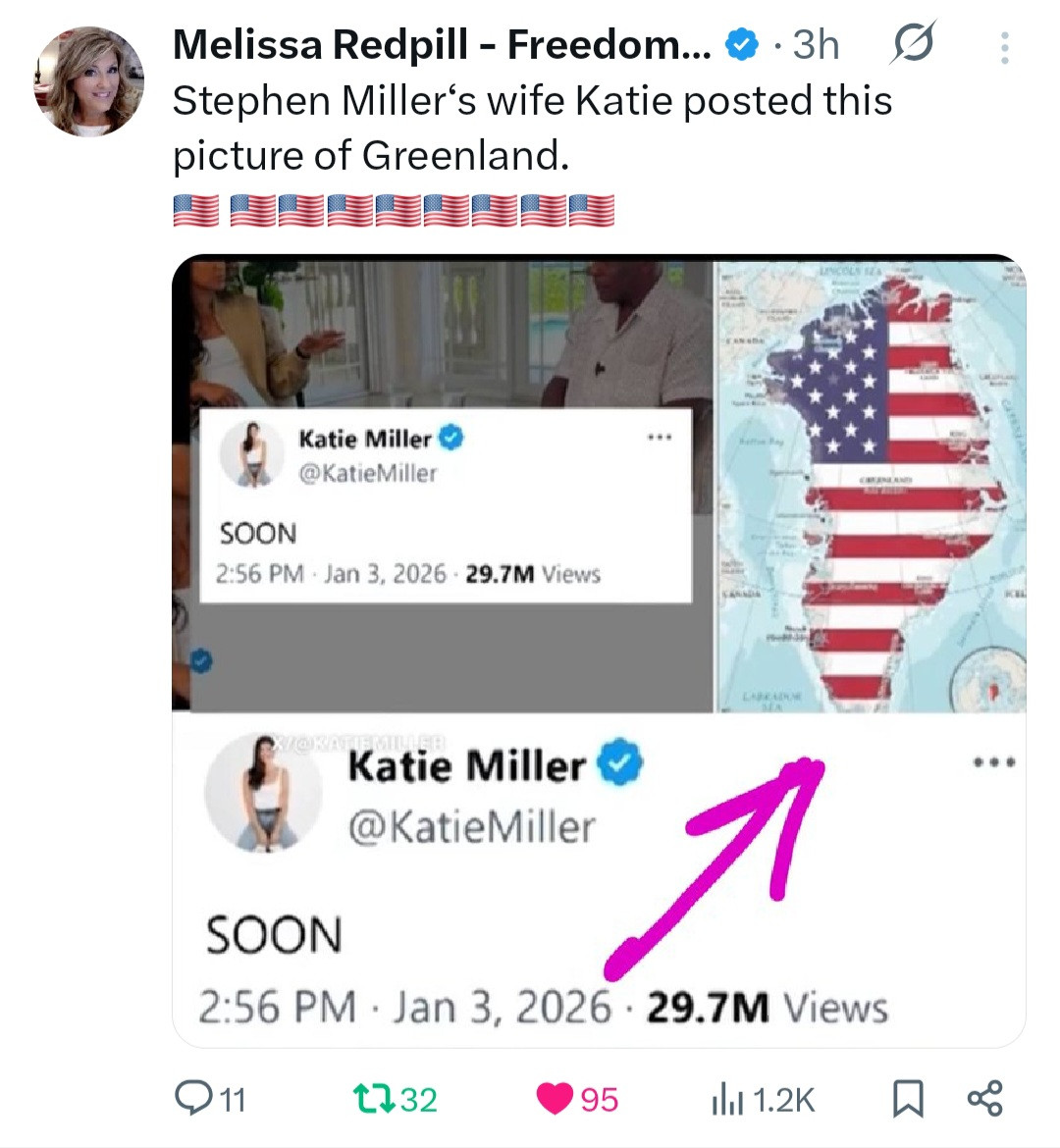The height and width of the screenshot is (1148, 1060).
Task: Click the large @KatieMiller handle
Action: pos(471,827)
